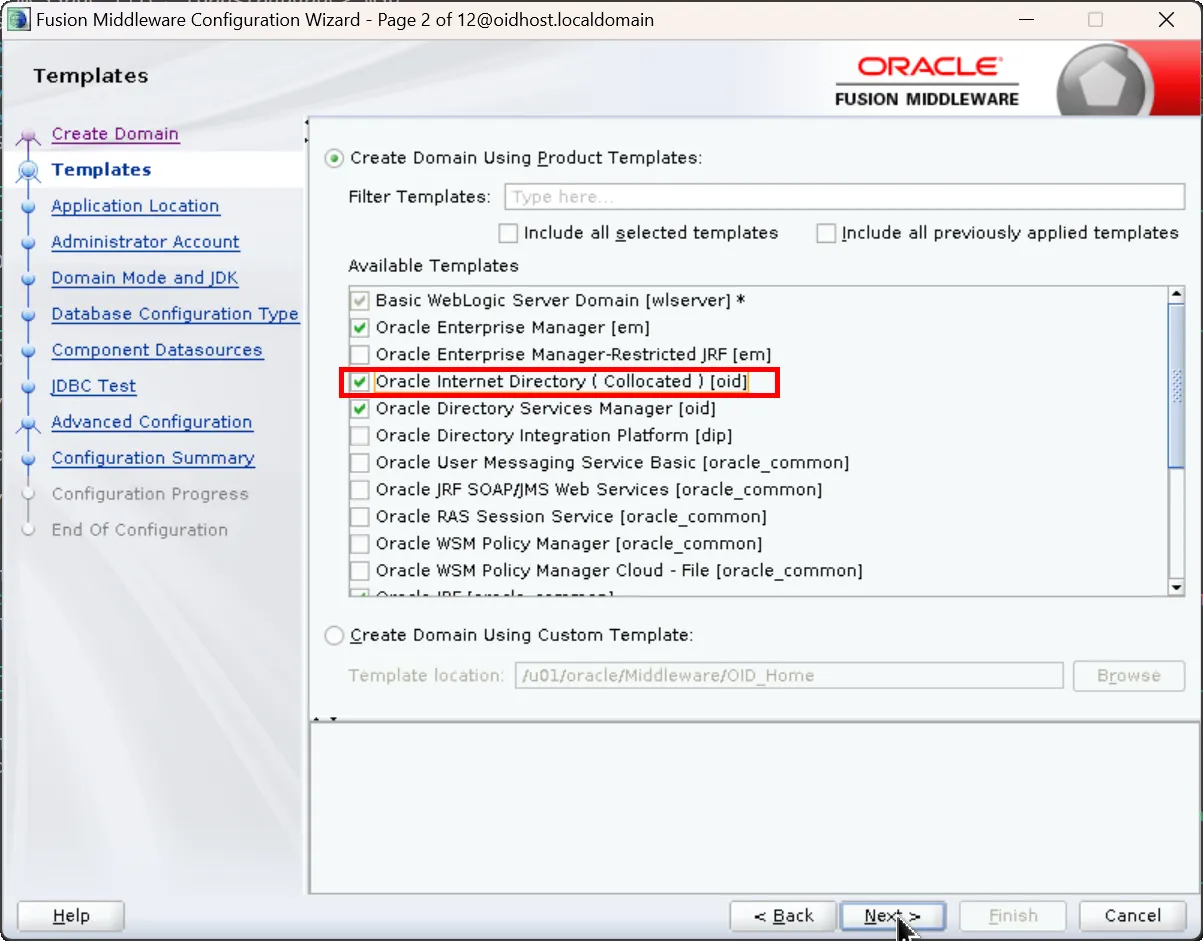The image size is (1203, 941).
Task: Go to Database Configuration Type step
Action: tap(175, 314)
